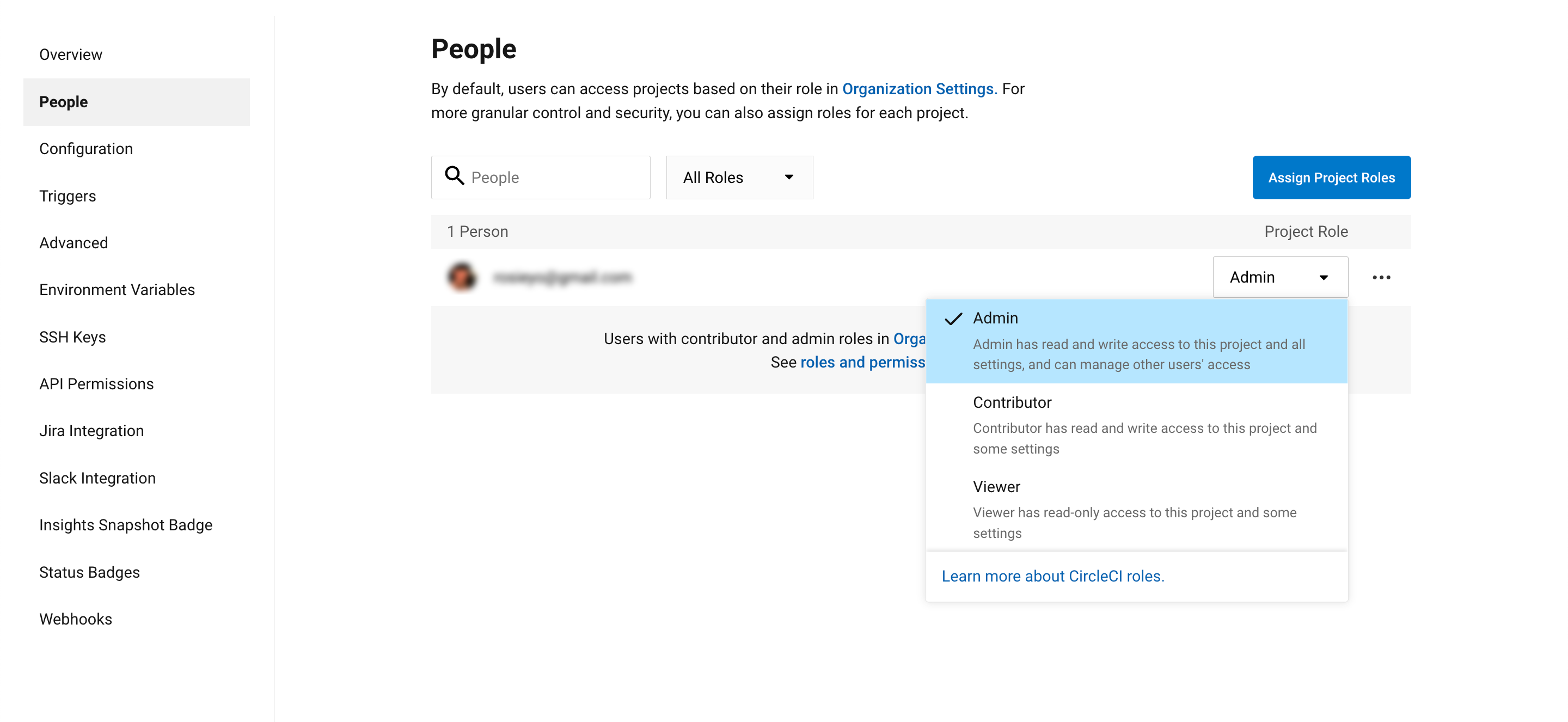
Task: Focus the People search field
Action: click(x=541, y=177)
